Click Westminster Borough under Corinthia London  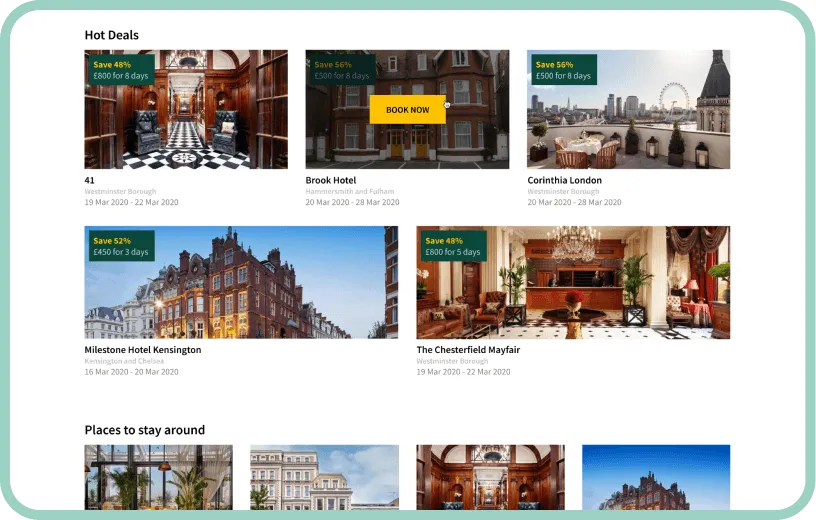pyautogui.click(x=563, y=192)
